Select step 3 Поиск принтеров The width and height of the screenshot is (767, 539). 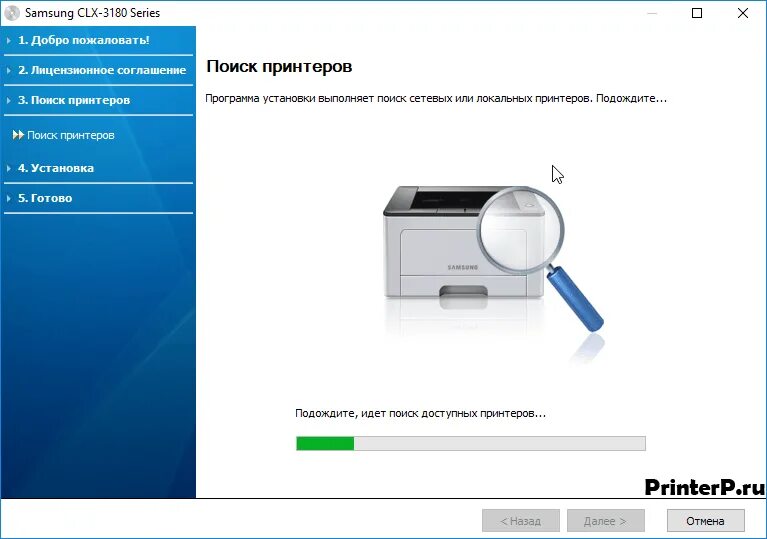(74, 100)
